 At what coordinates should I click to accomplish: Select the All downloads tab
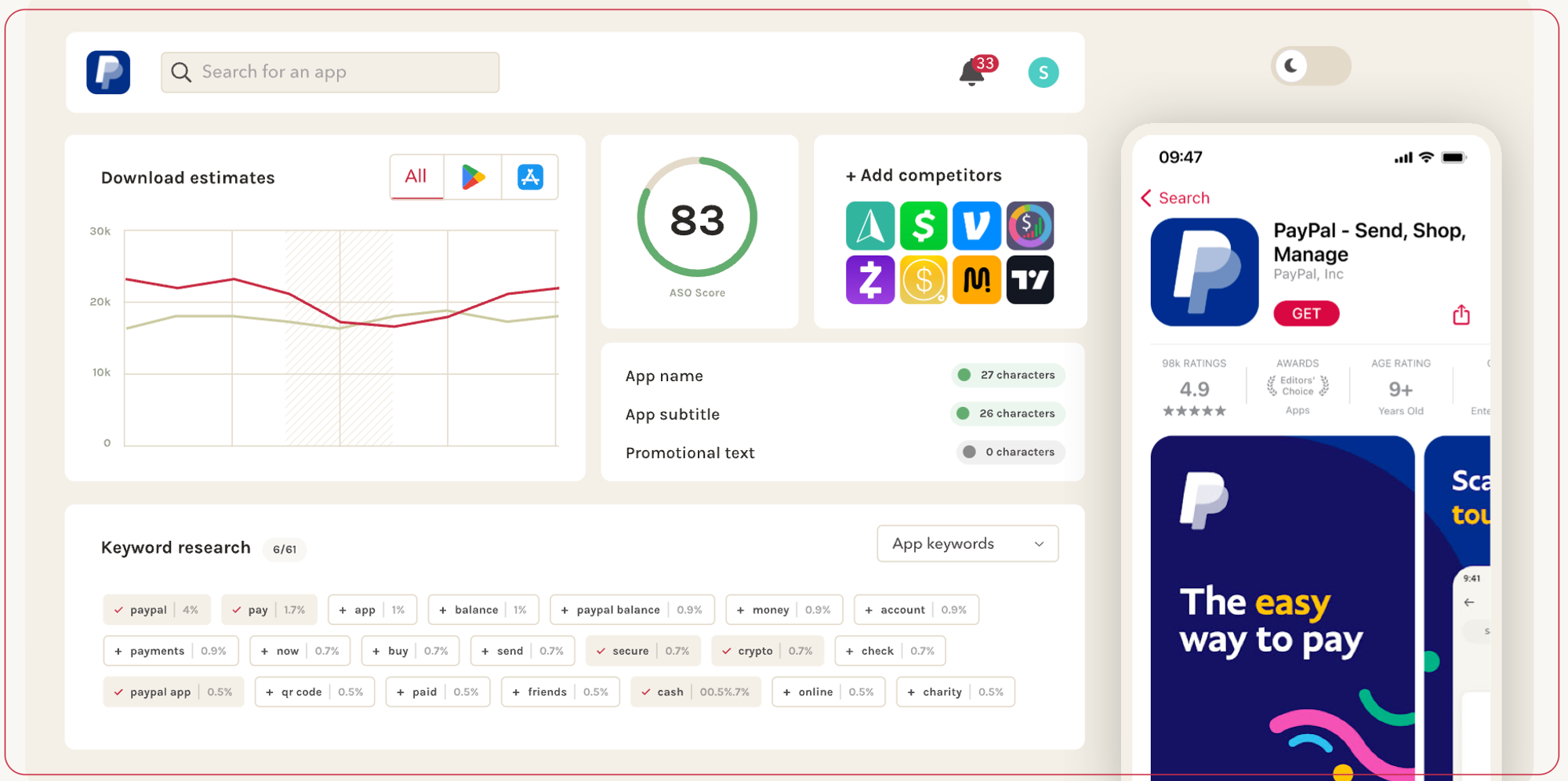coord(416,176)
